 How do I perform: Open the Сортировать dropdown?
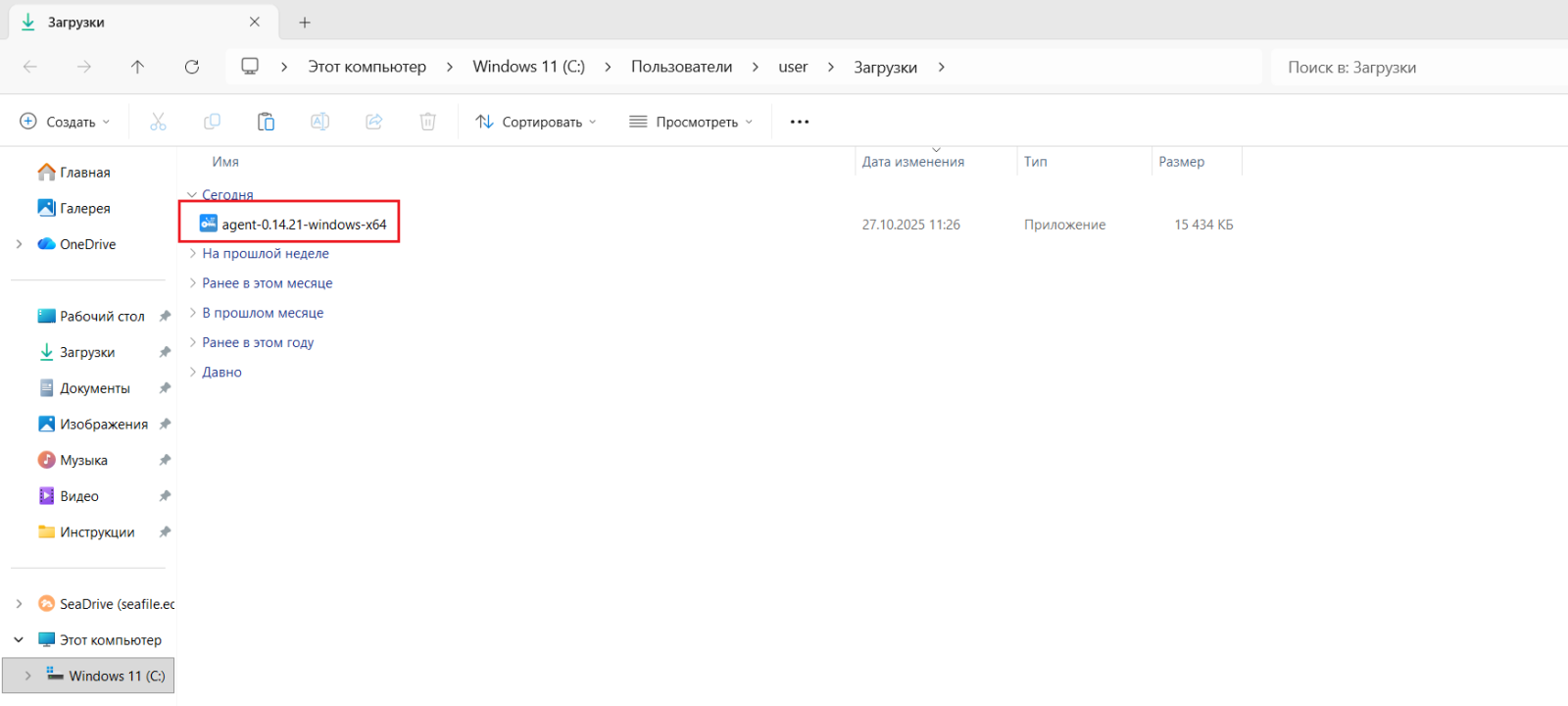point(536,122)
